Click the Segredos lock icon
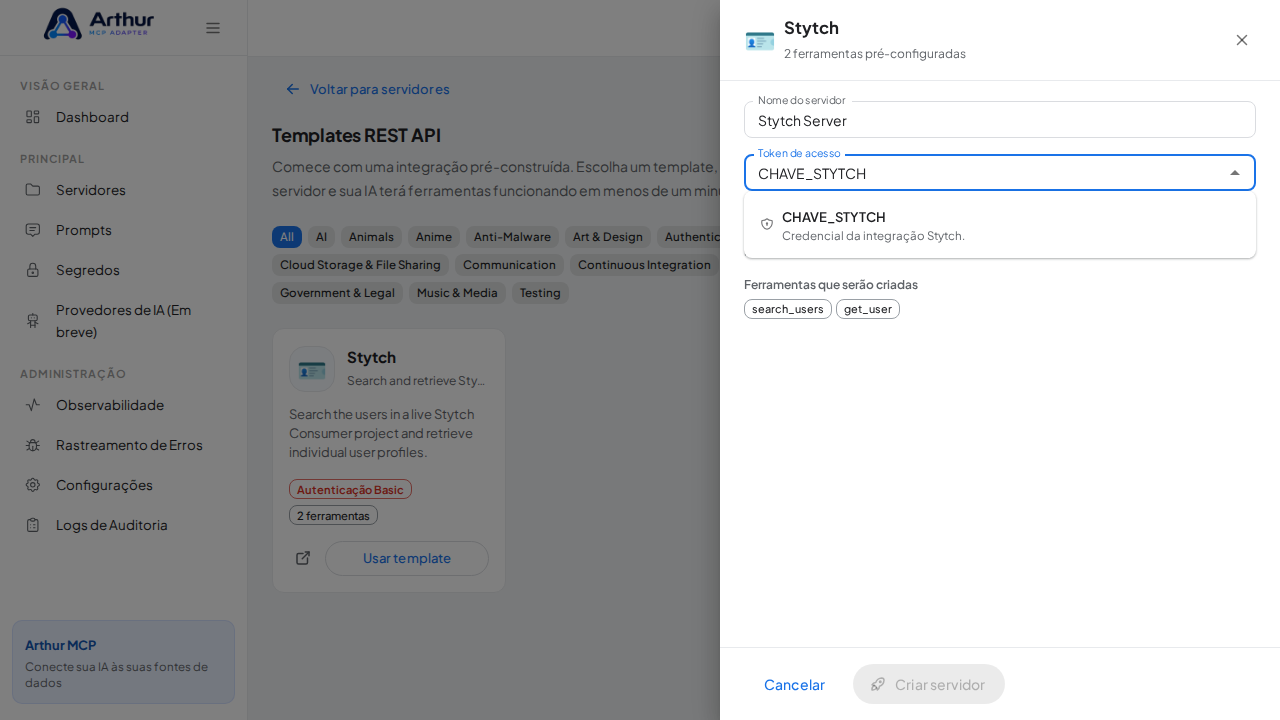The height and width of the screenshot is (720, 1280). [x=33, y=270]
